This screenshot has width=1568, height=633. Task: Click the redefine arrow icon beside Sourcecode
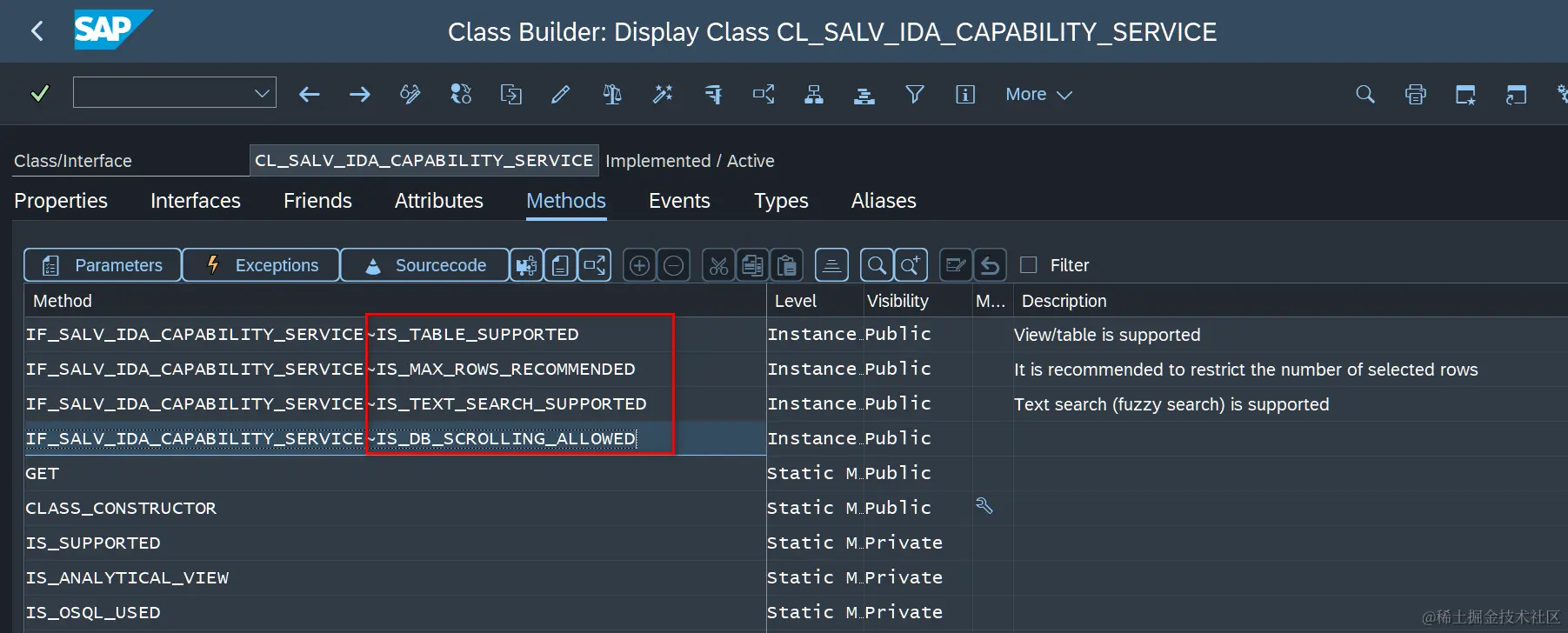coord(596,265)
